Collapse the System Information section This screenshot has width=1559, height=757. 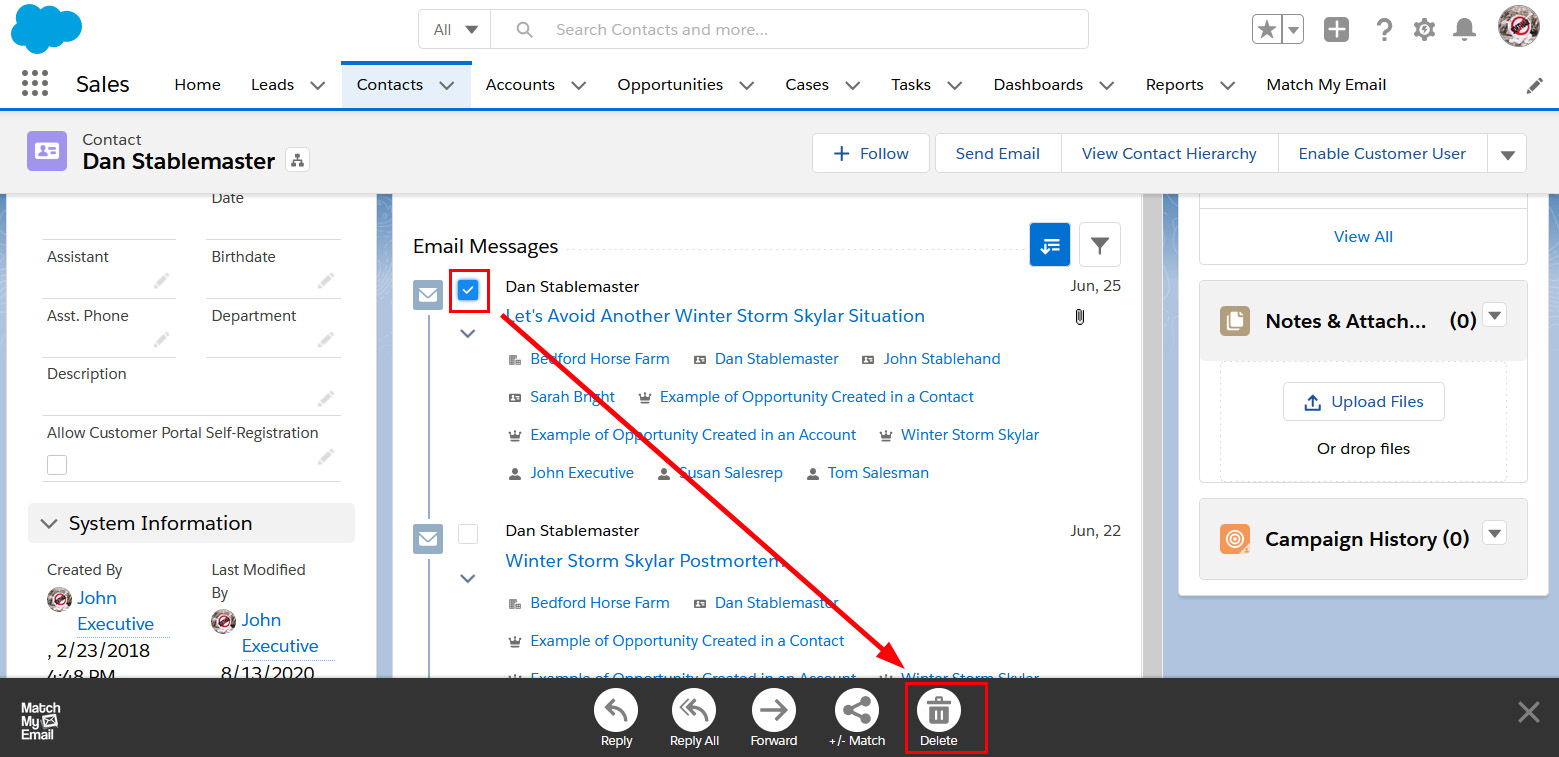48,523
